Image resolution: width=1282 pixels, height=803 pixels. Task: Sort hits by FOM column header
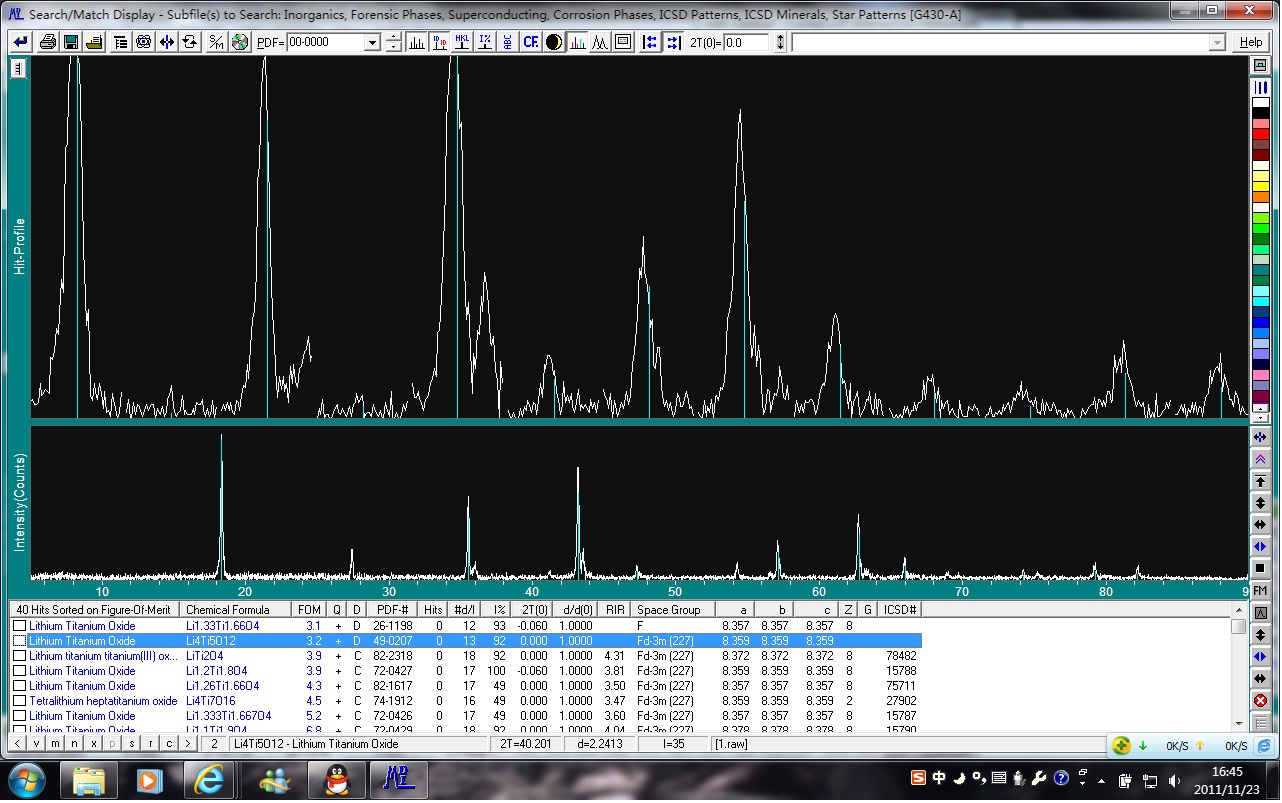[x=309, y=609]
